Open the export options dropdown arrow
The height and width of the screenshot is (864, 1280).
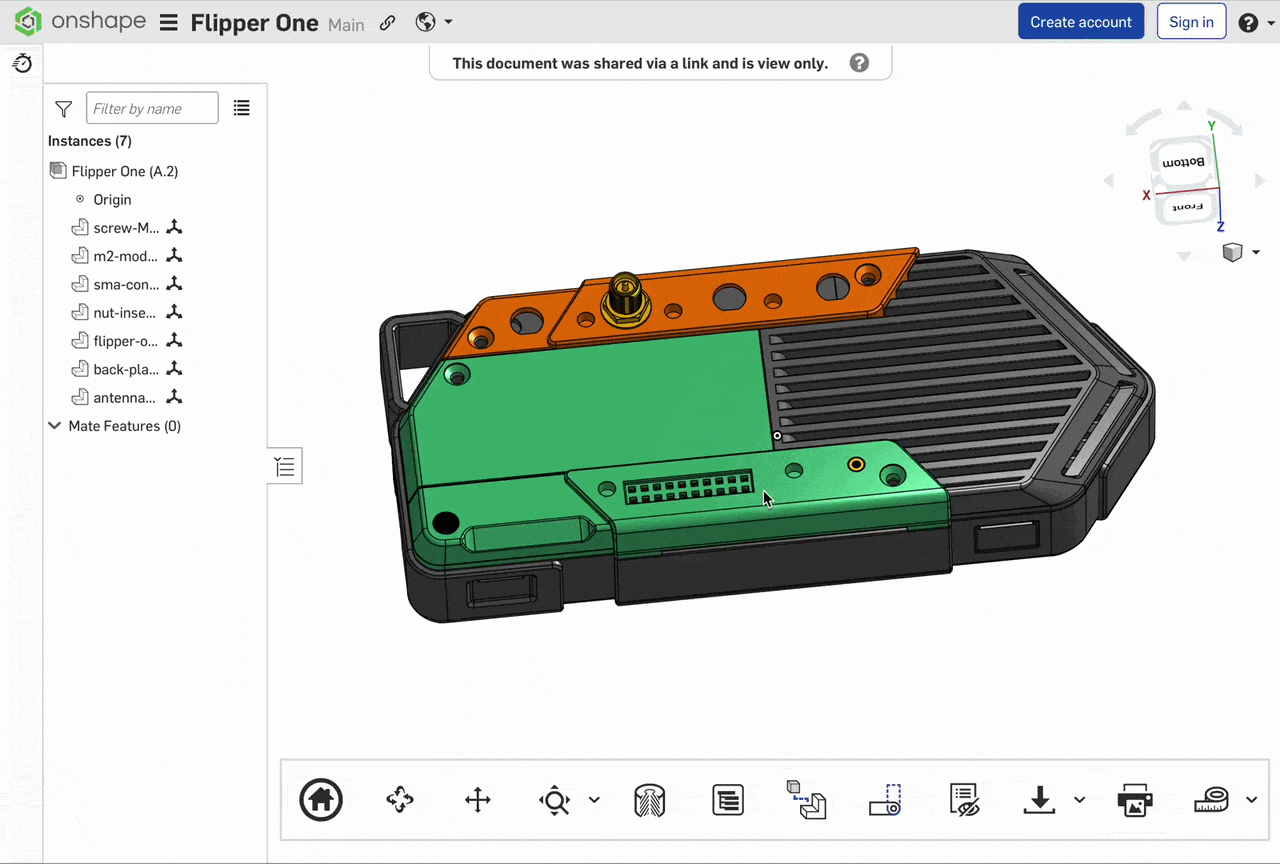click(1079, 800)
